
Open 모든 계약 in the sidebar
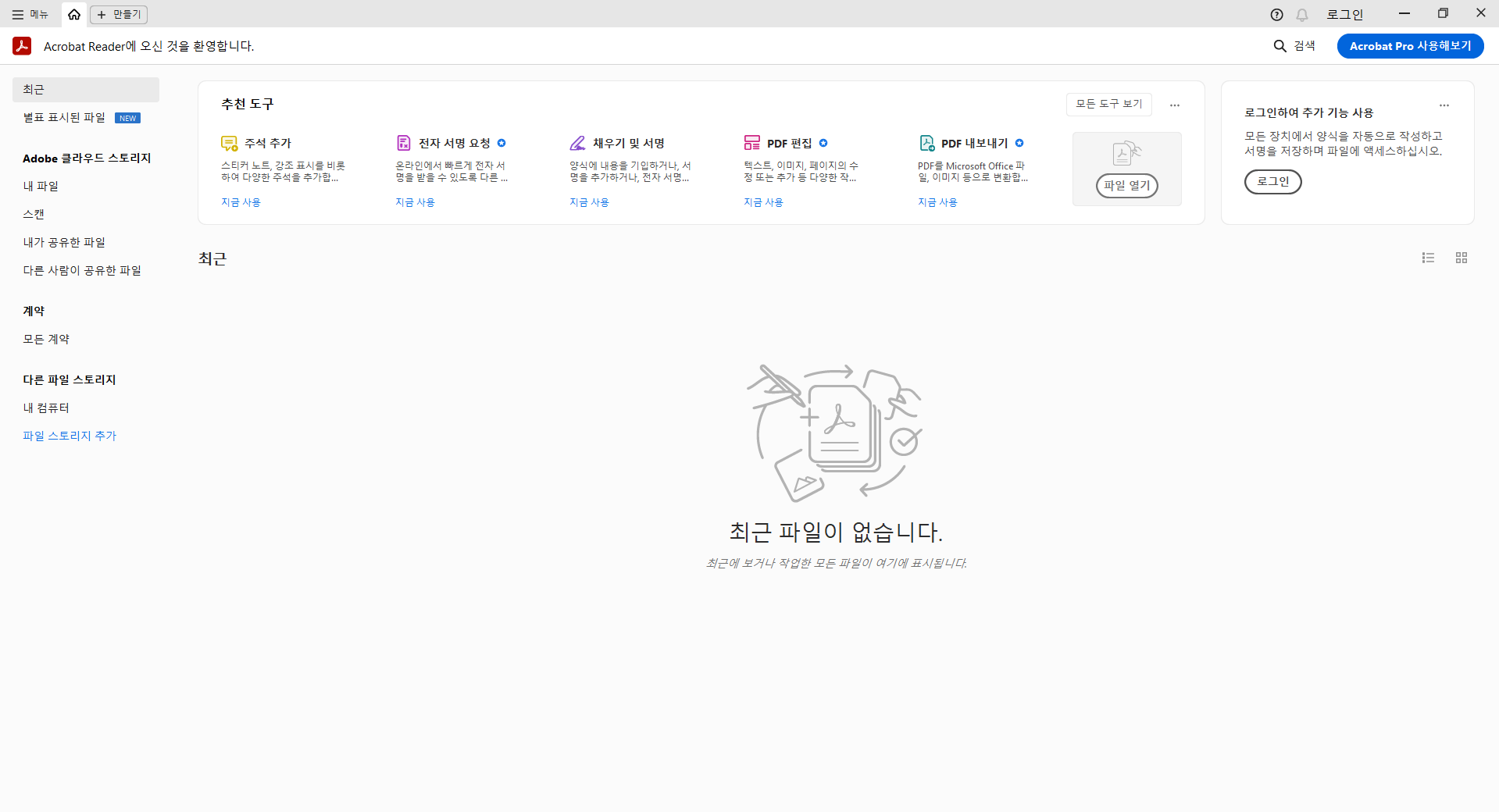[x=46, y=339]
